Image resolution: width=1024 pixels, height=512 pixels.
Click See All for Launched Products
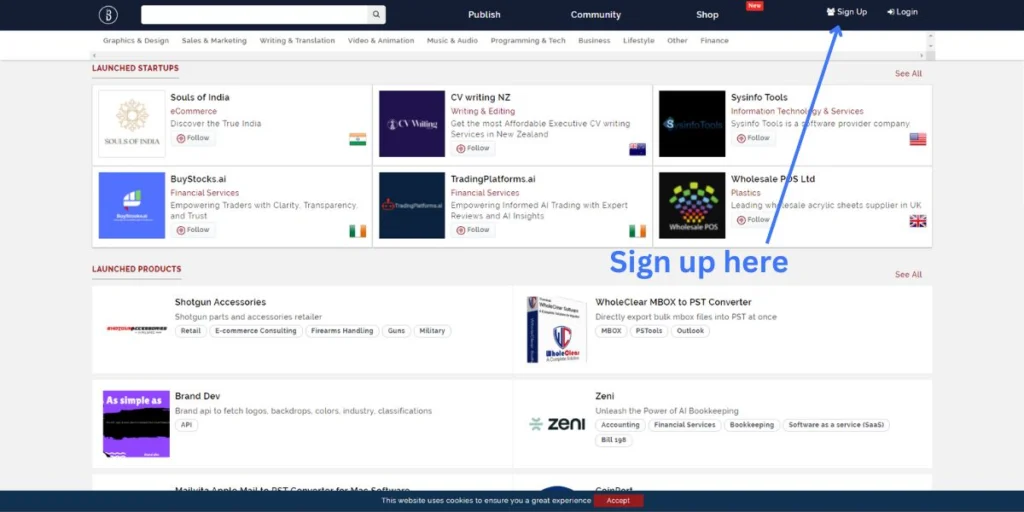(x=908, y=274)
